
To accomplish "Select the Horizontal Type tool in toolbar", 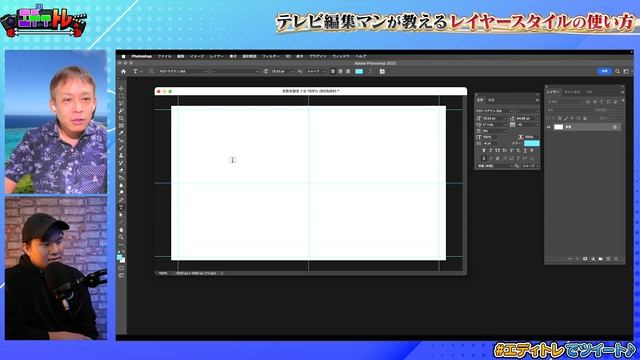I will click(x=121, y=207).
